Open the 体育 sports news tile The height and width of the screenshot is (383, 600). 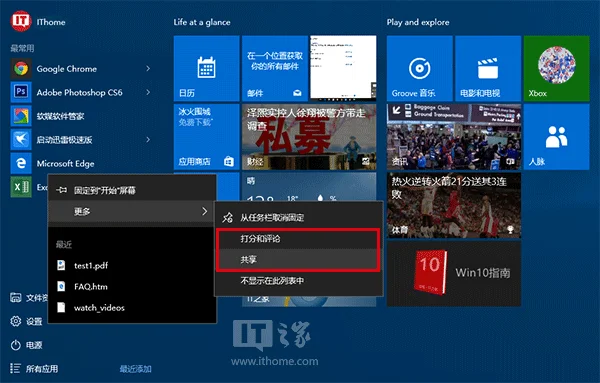point(454,205)
